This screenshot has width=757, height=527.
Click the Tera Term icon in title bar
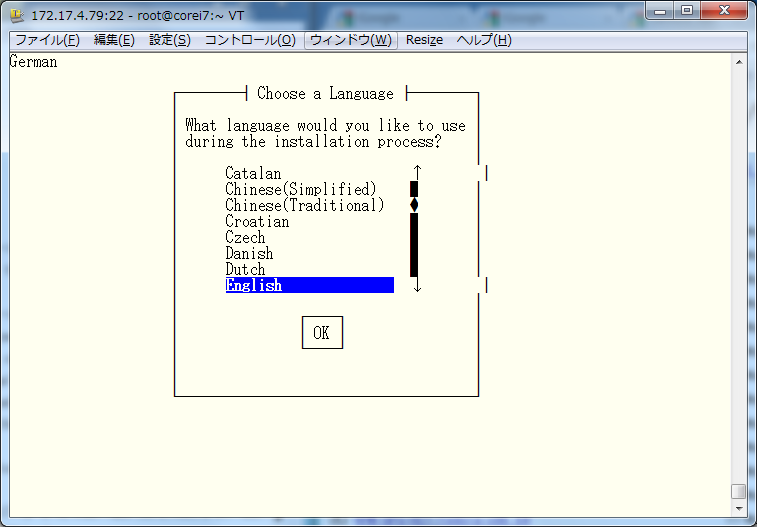click(x=18, y=16)
